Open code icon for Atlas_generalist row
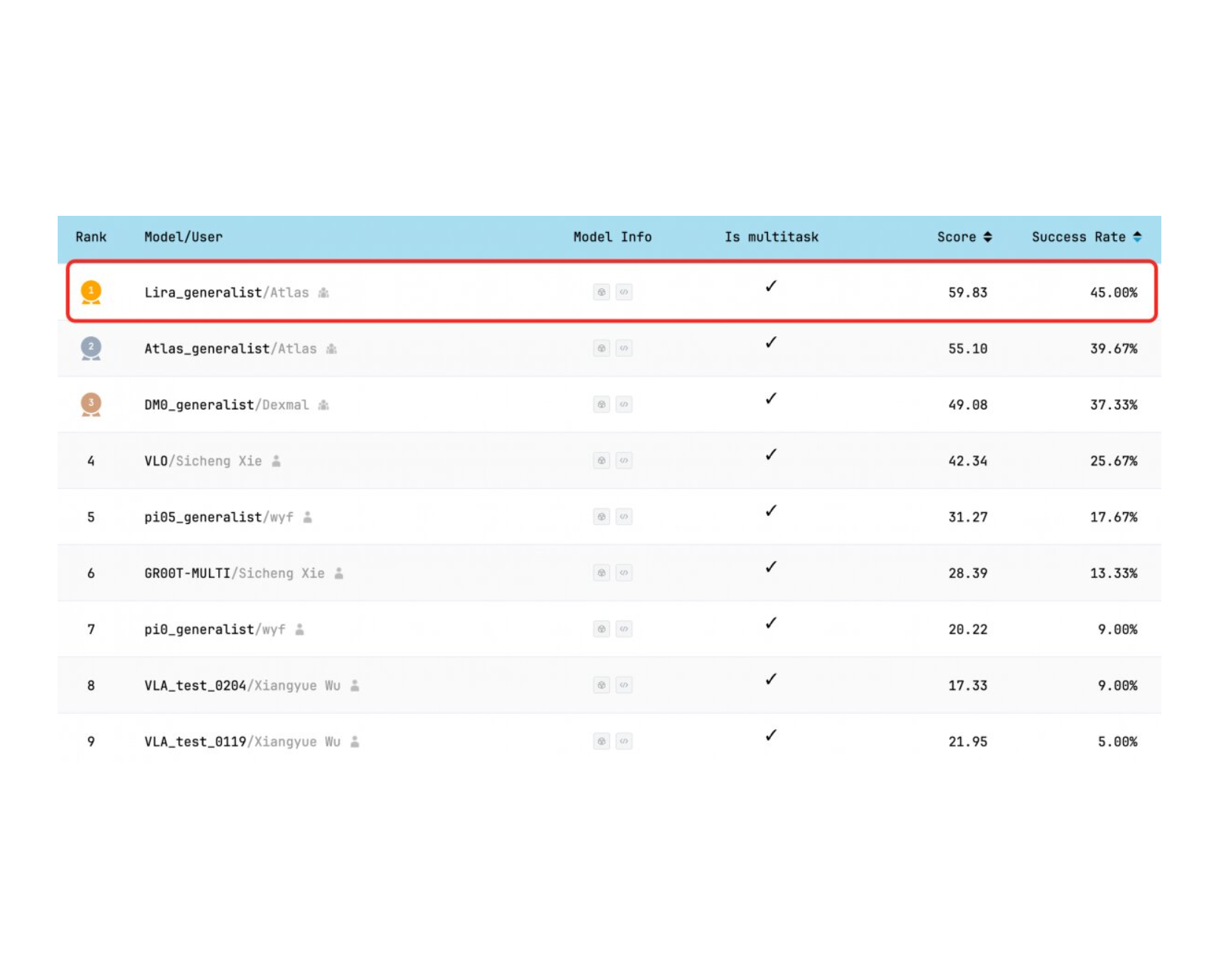 (x=624, y=348)
